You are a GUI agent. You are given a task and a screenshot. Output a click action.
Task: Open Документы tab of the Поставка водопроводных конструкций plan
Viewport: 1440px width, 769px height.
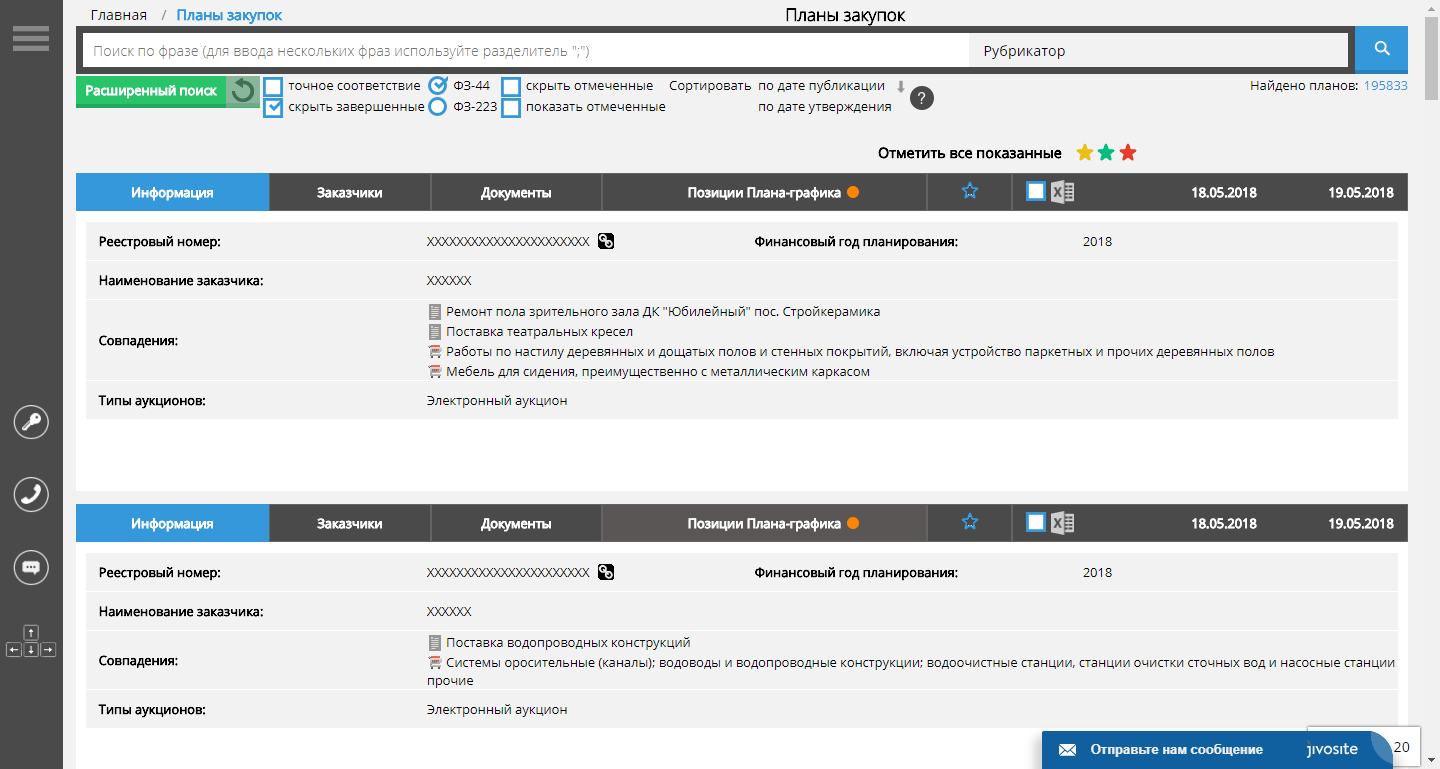pos(516,523)
